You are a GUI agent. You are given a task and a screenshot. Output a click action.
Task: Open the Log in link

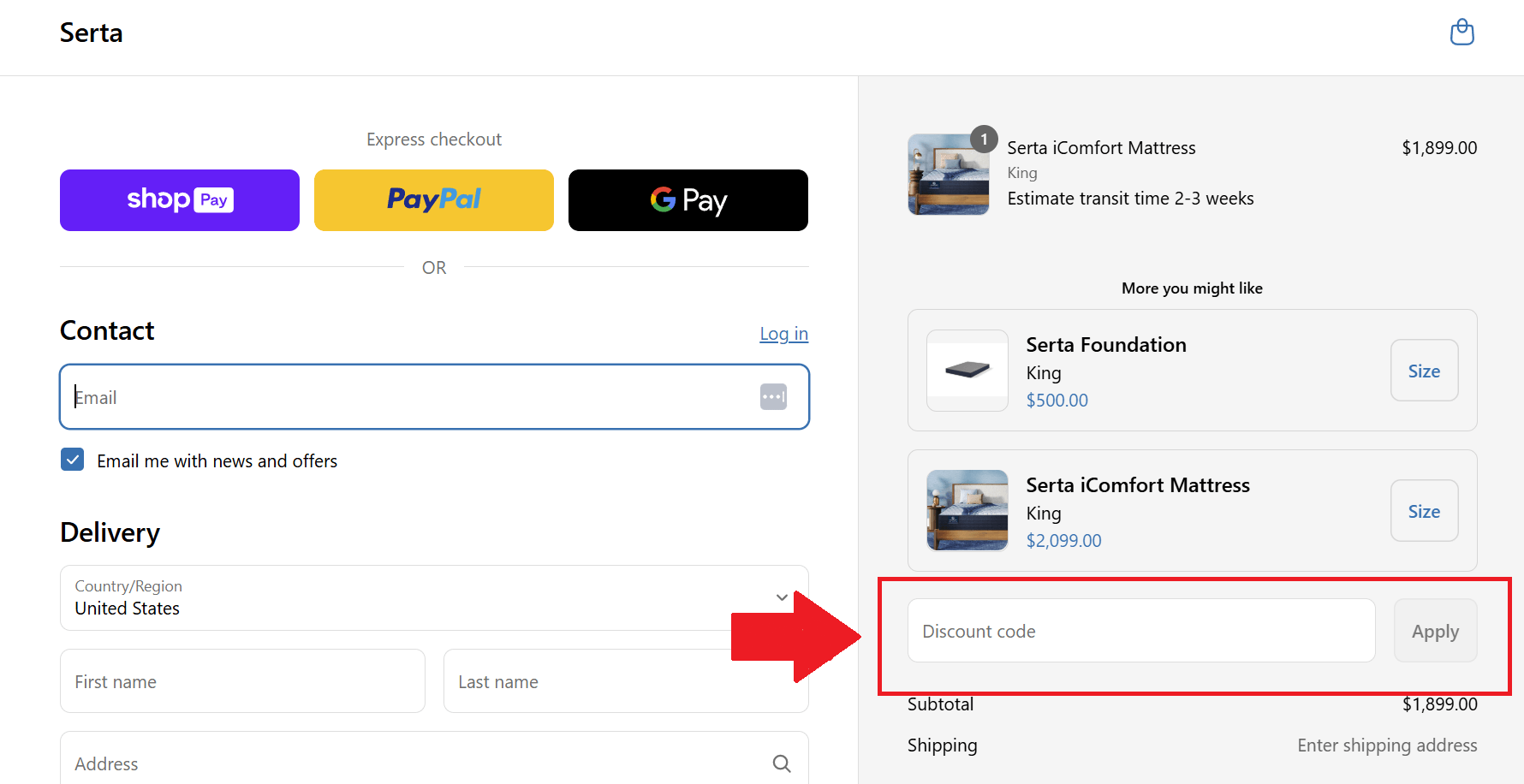(x=783, y=334)
